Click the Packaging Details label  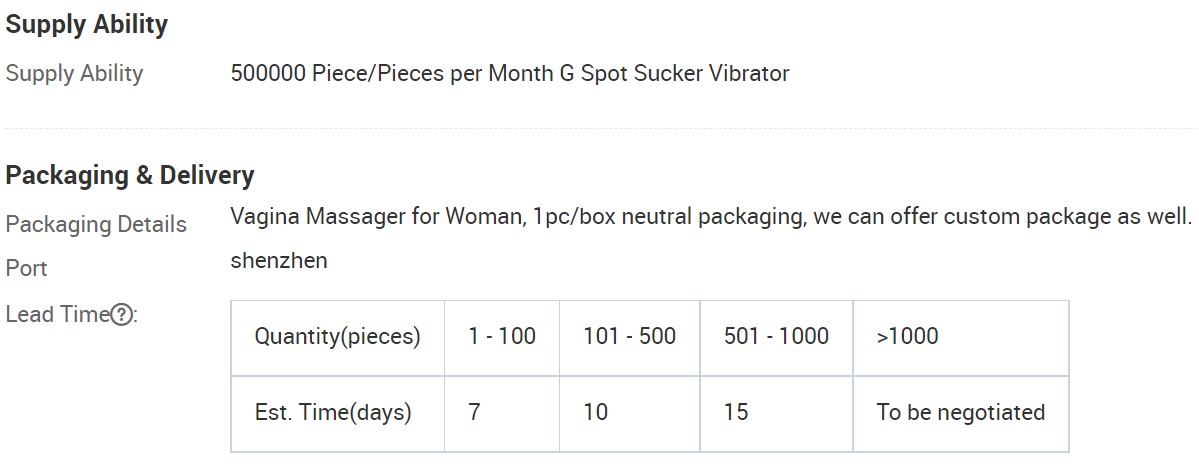coord(96,225)
